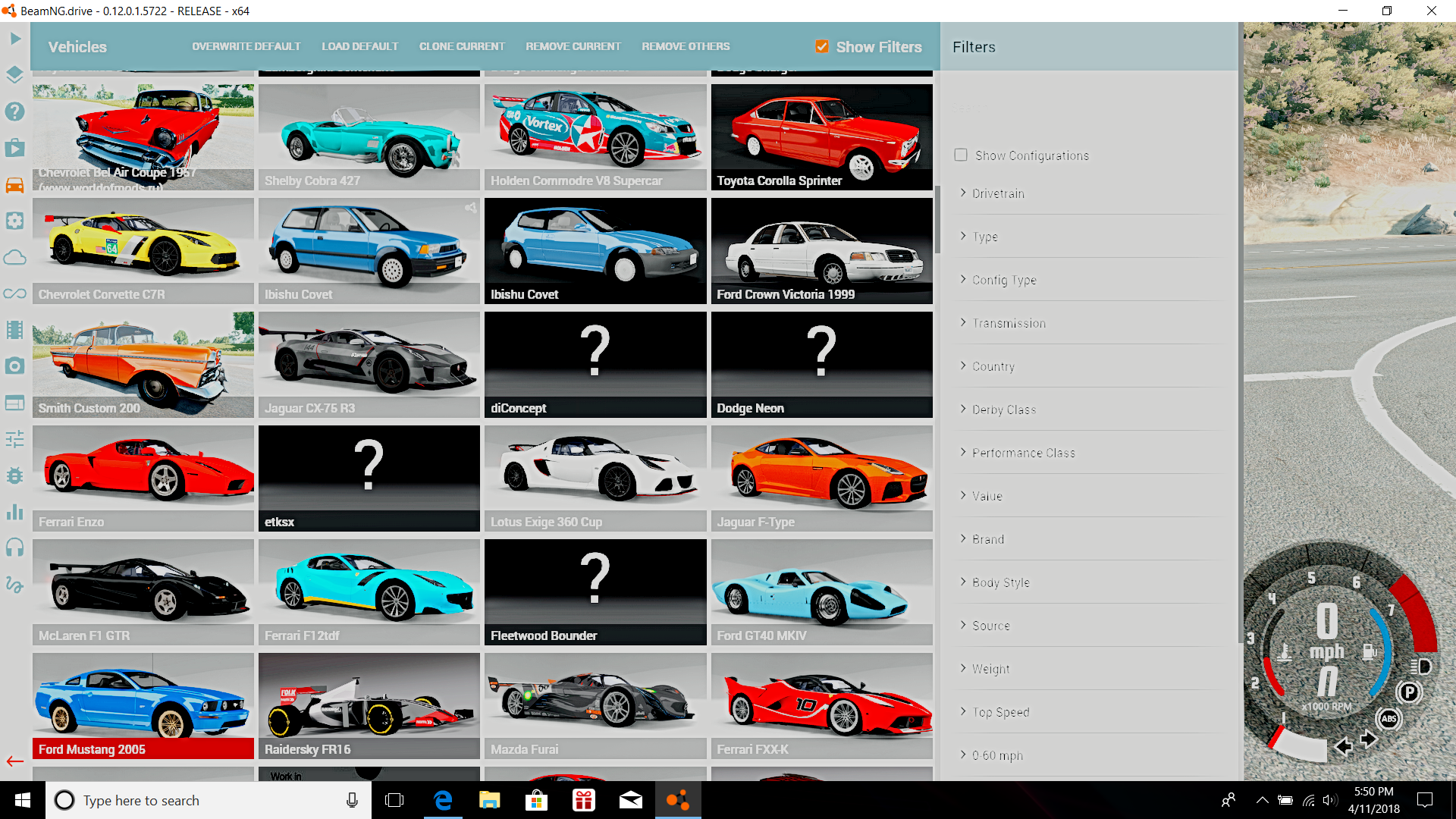The image size is (1456, 819).
Task: Open File Explorer from taskbar
Action: (490, 800)
